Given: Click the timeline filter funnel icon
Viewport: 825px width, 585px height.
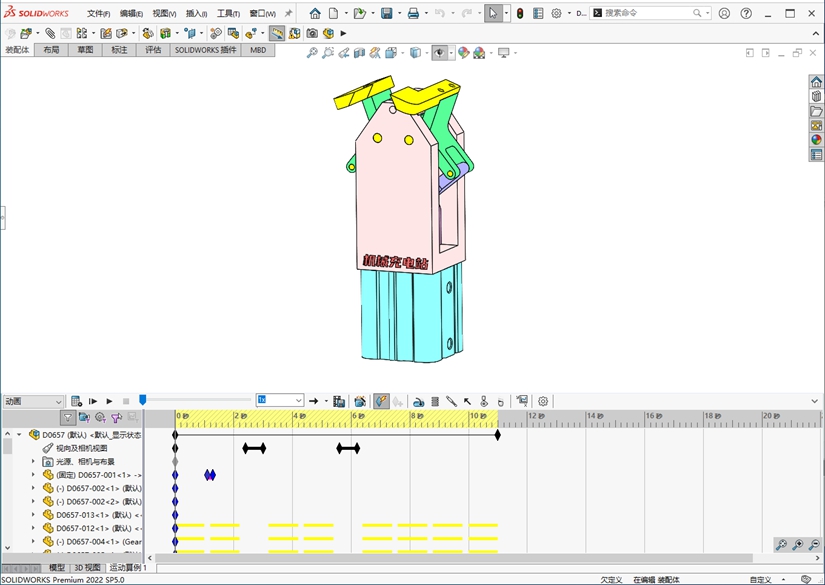Looking at the screenshot, I should pos(68,418).
